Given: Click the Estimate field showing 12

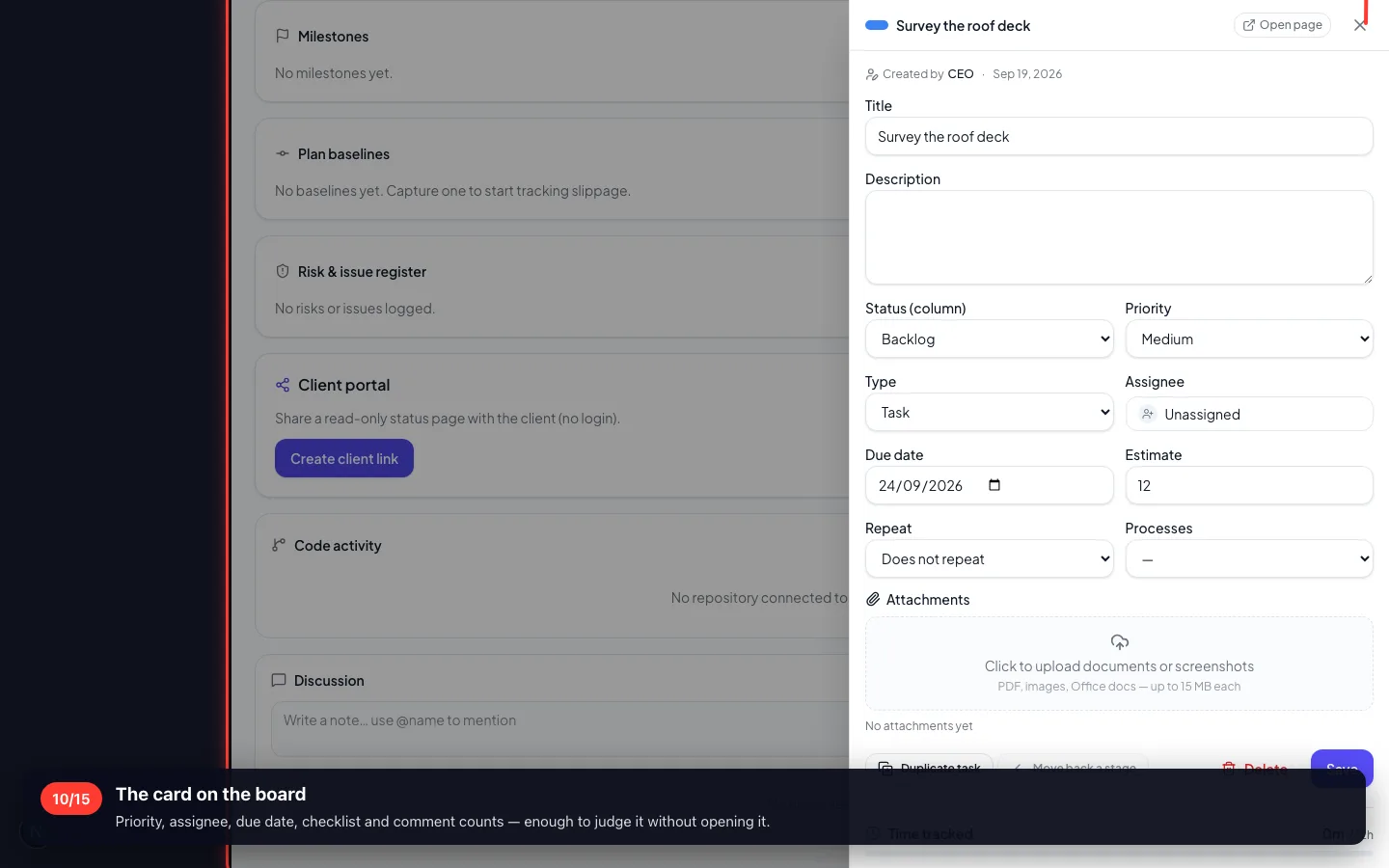Looking at the screenshot, I should click(x=1249, y=485).
